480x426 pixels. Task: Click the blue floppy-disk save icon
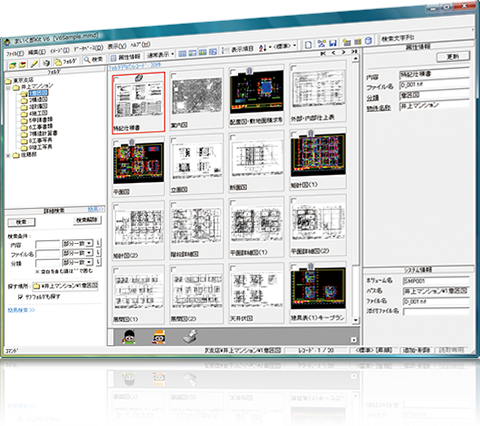click(333, 43)
